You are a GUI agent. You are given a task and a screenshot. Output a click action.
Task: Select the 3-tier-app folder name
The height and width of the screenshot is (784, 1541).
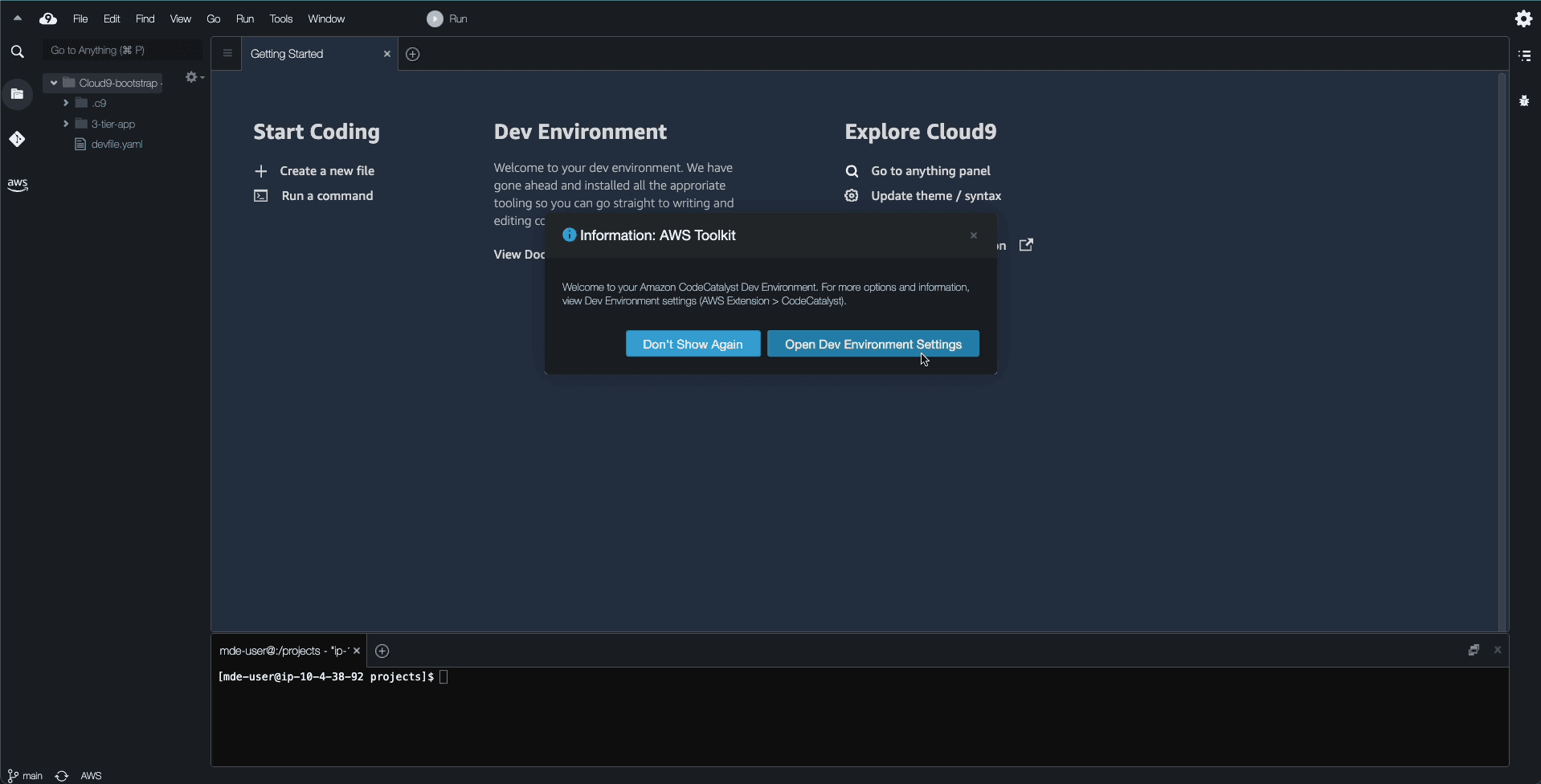113,124
